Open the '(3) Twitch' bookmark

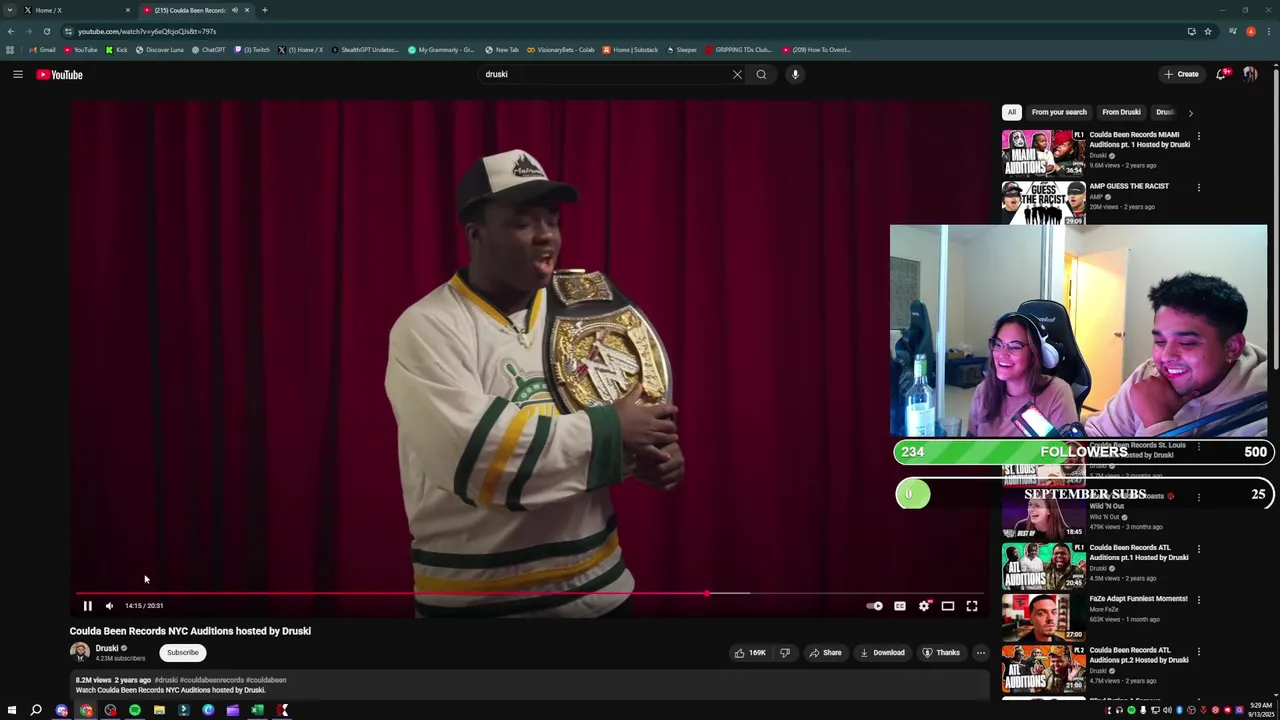(252, 50)
